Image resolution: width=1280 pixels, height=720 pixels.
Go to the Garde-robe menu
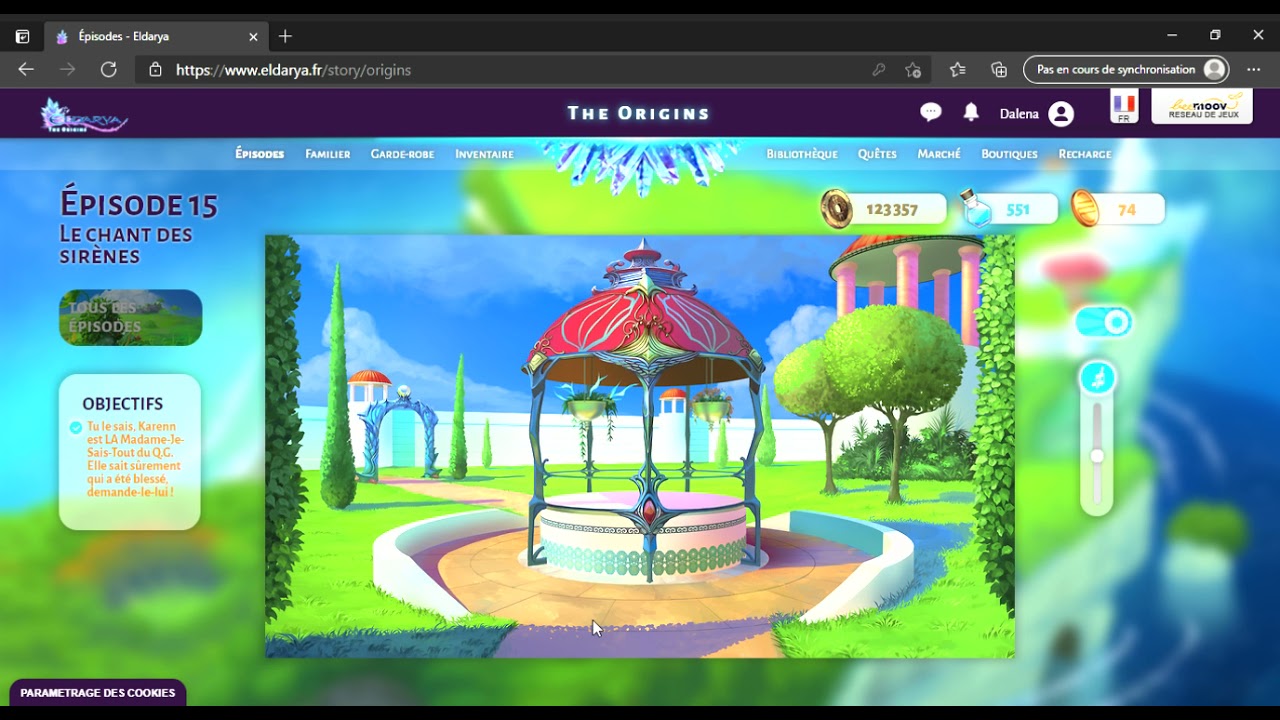tap(402, 154)
